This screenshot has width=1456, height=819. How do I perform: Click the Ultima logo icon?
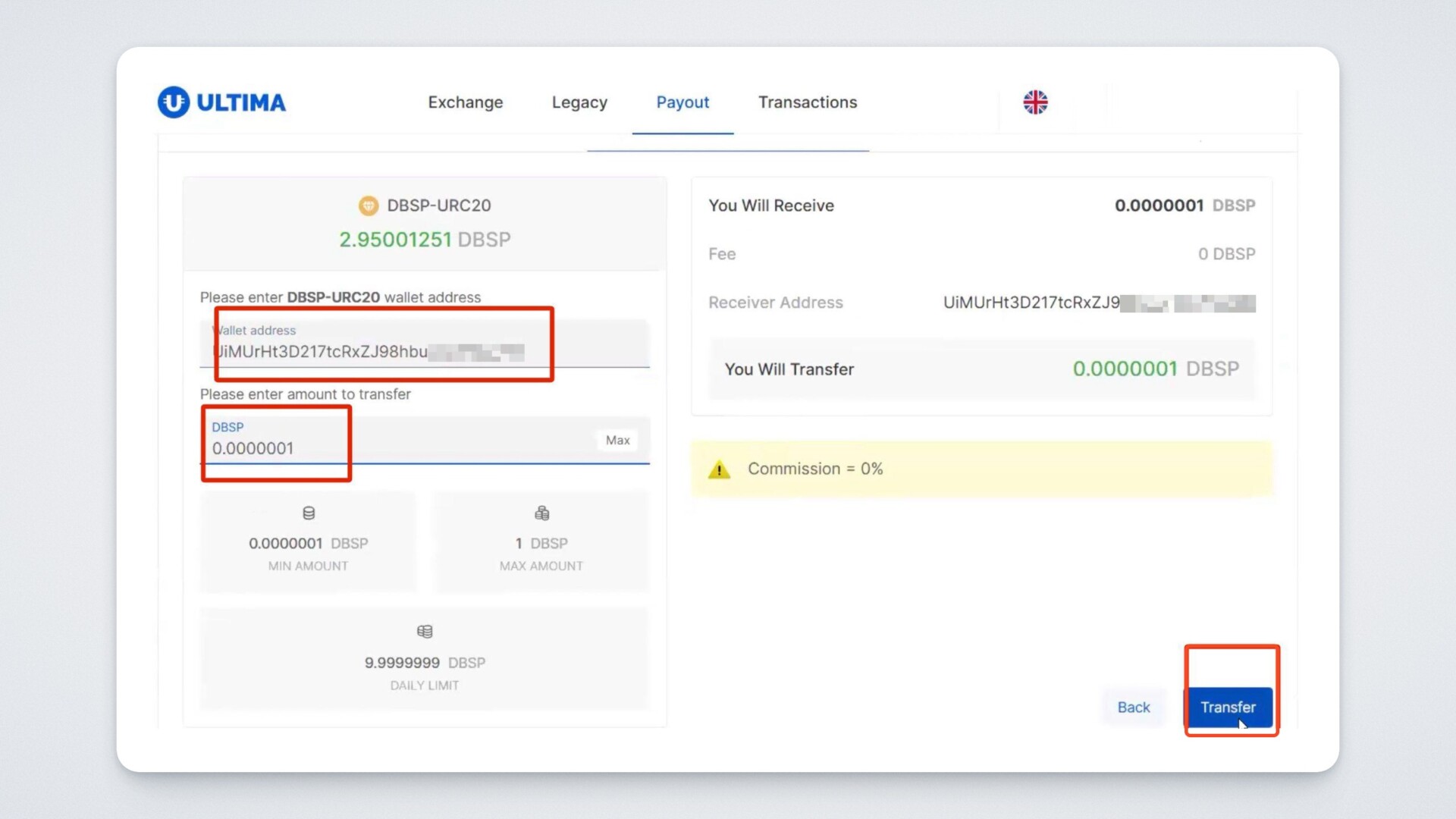(173, 102)
